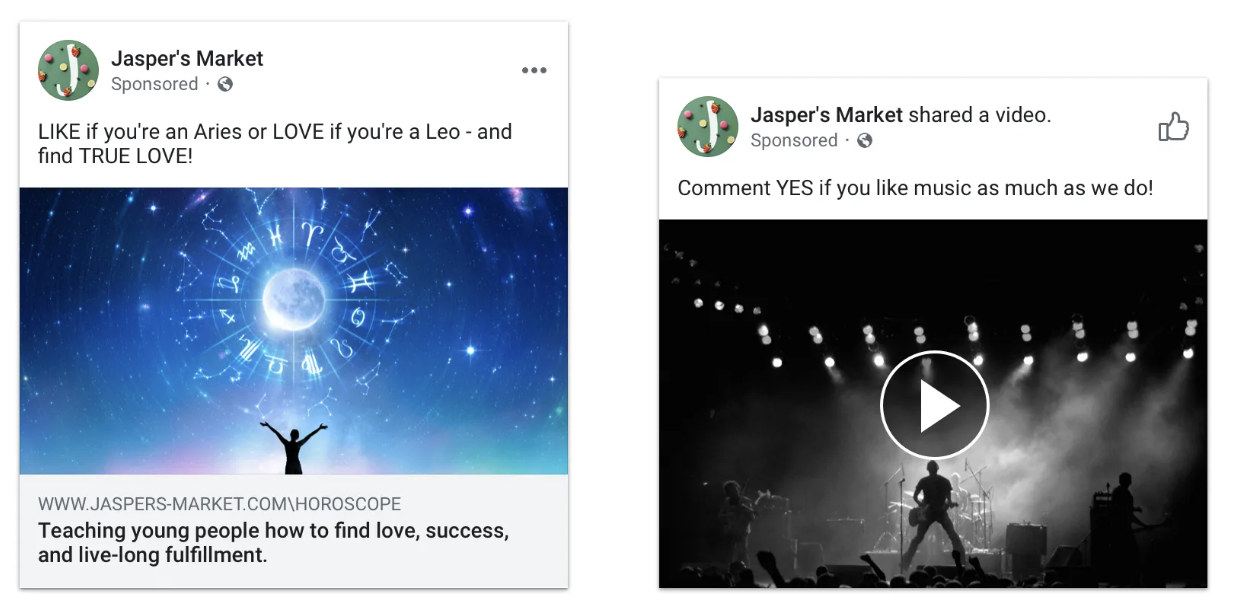Click the 'shared a video' post text
The width and height of the screenshot is (1236, 610).
tap(977, 114)
